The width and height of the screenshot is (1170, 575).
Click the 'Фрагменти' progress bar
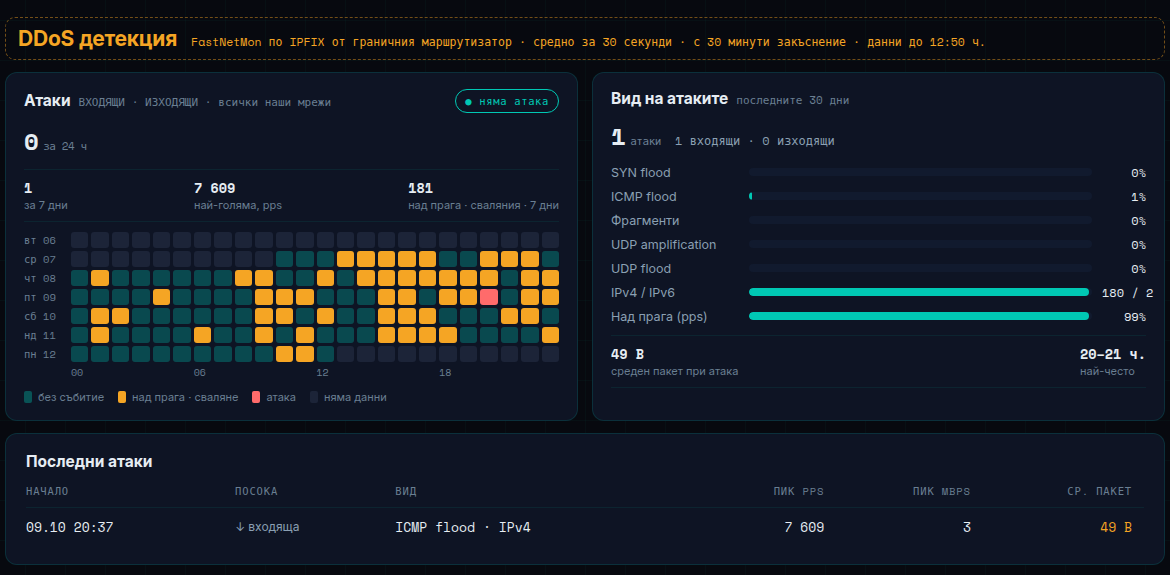[x=919, y=221]
